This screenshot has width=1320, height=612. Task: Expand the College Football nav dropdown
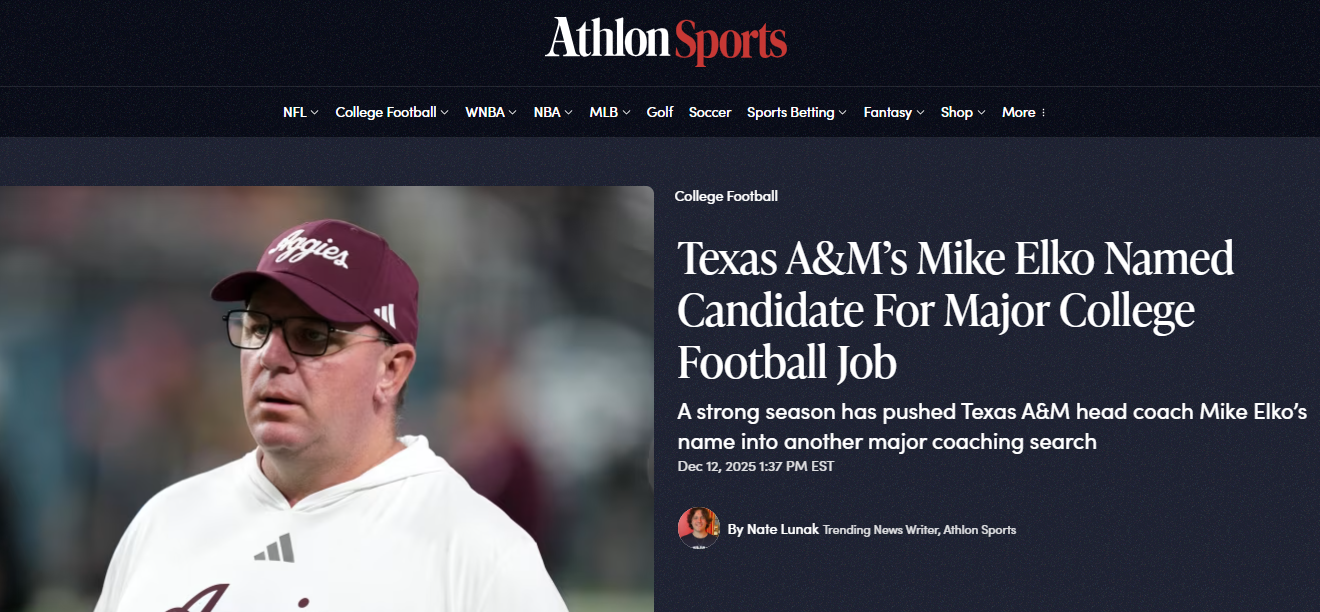tap(392, 113)
